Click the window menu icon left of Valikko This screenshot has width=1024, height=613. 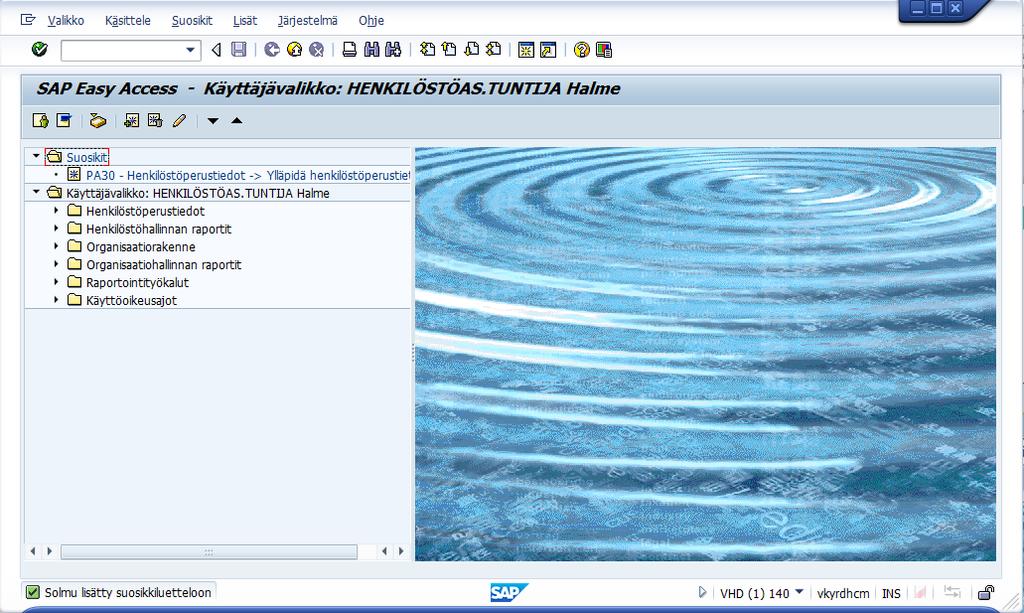[28, 20]
